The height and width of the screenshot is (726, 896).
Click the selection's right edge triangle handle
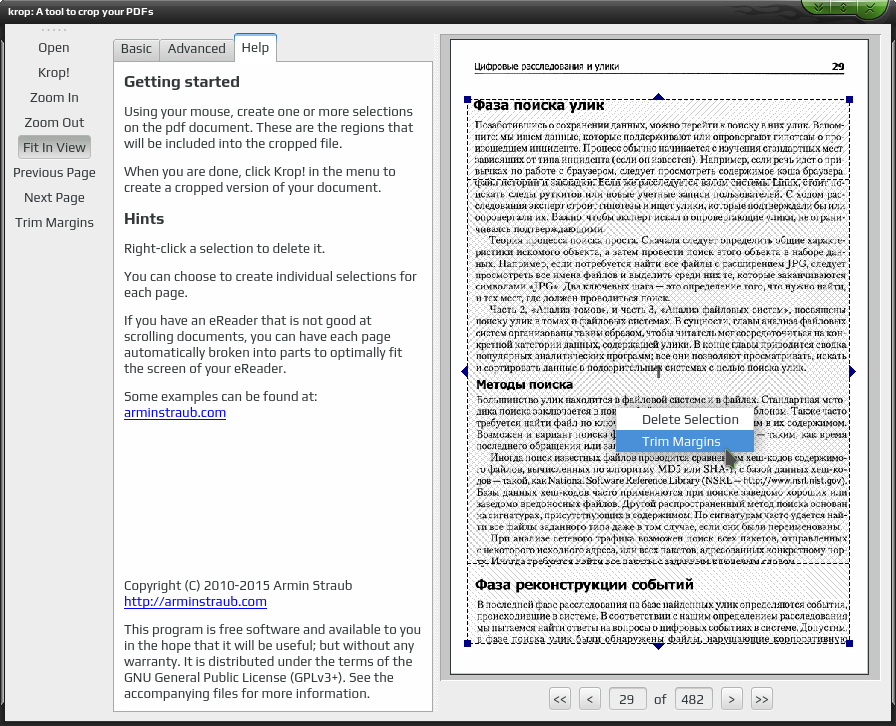click(x=853, y=372)
